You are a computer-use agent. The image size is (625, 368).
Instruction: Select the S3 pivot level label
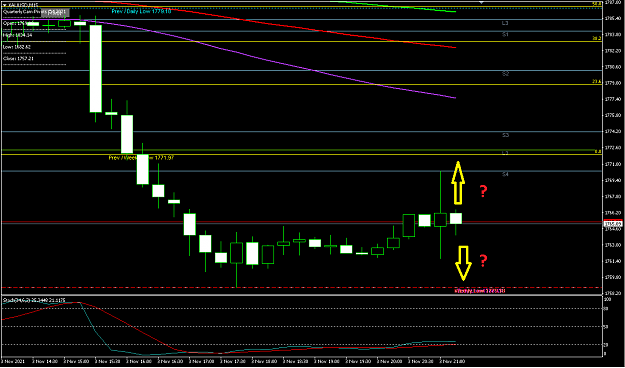(x=505, y=136)
